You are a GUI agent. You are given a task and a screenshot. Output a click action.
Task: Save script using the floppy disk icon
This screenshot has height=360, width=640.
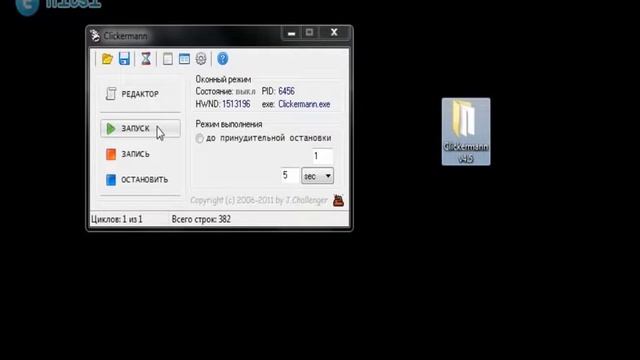[124, 59]
